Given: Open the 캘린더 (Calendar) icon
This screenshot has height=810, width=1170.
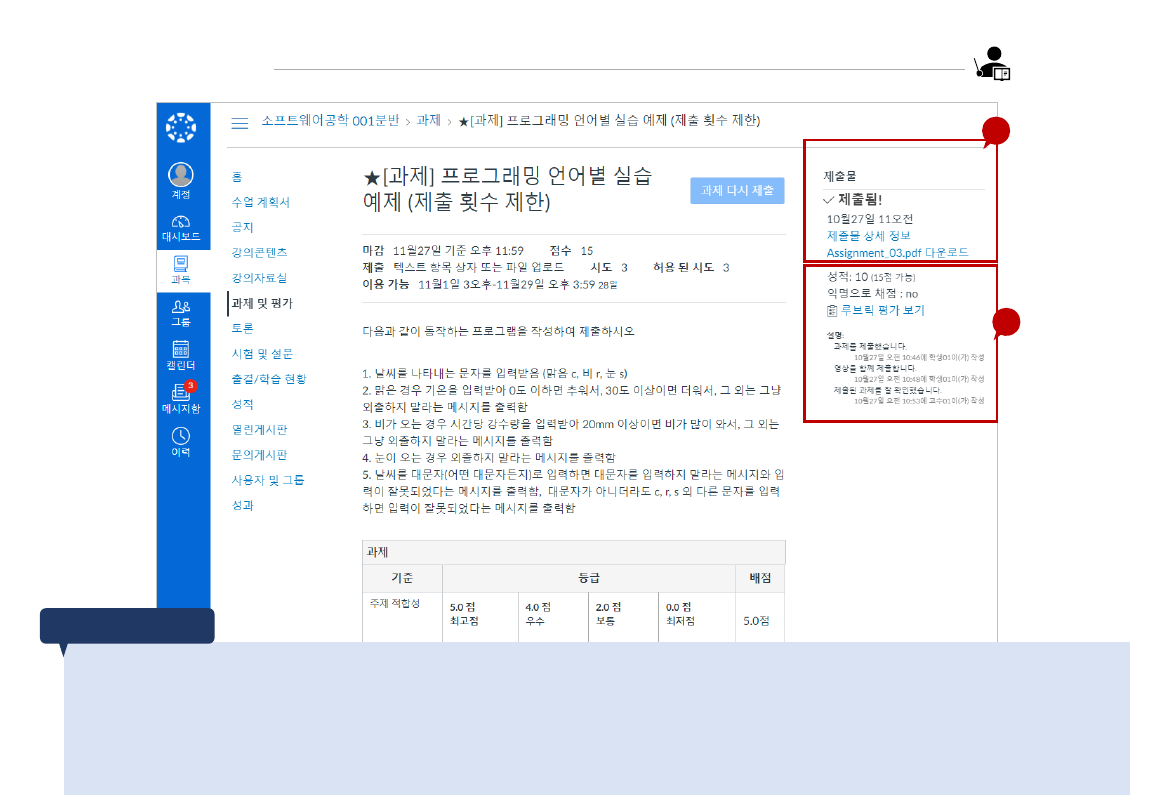Looking at the screenshot, I should (x=182, y=354).
